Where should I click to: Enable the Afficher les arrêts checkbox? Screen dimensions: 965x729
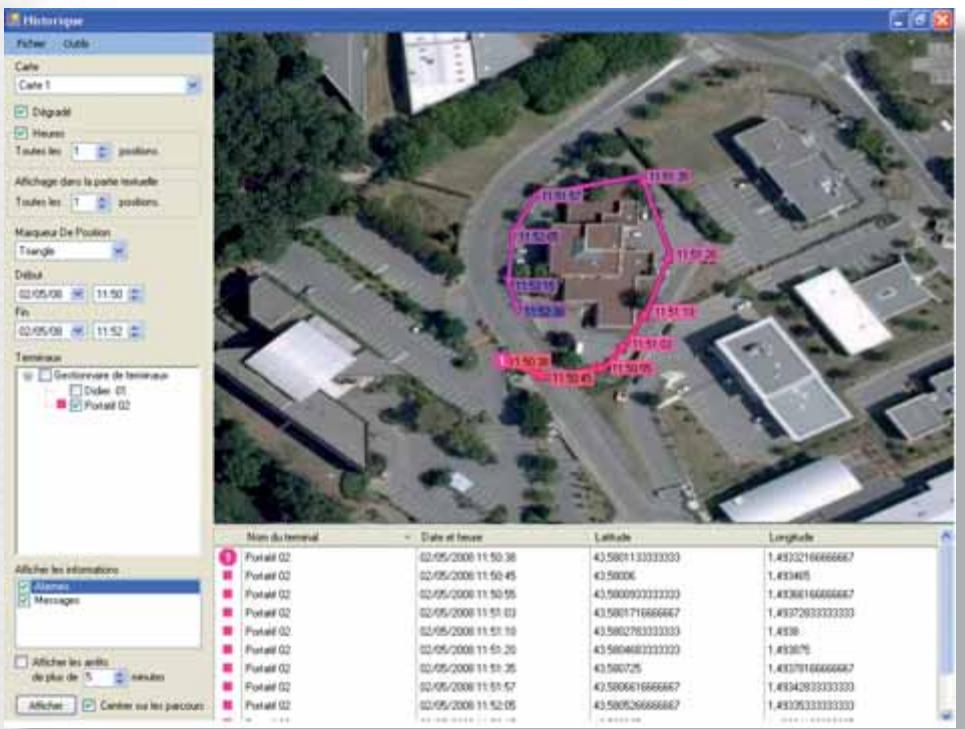[x=22, y=663]
